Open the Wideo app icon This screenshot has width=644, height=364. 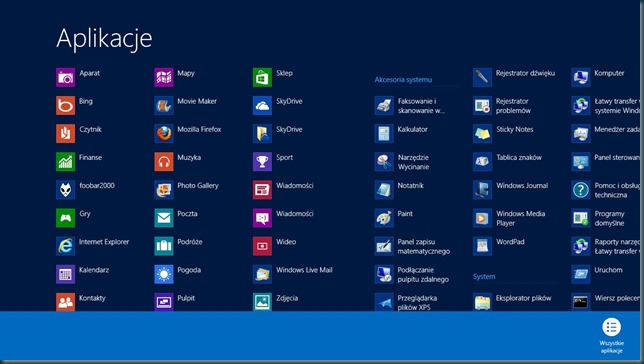(x=262, y=246)
